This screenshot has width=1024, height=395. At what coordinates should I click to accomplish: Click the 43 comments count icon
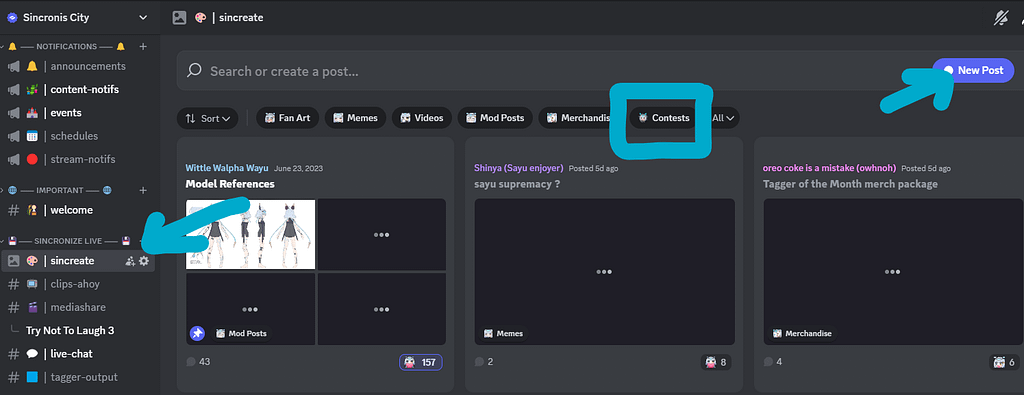(x=191, y=362)
